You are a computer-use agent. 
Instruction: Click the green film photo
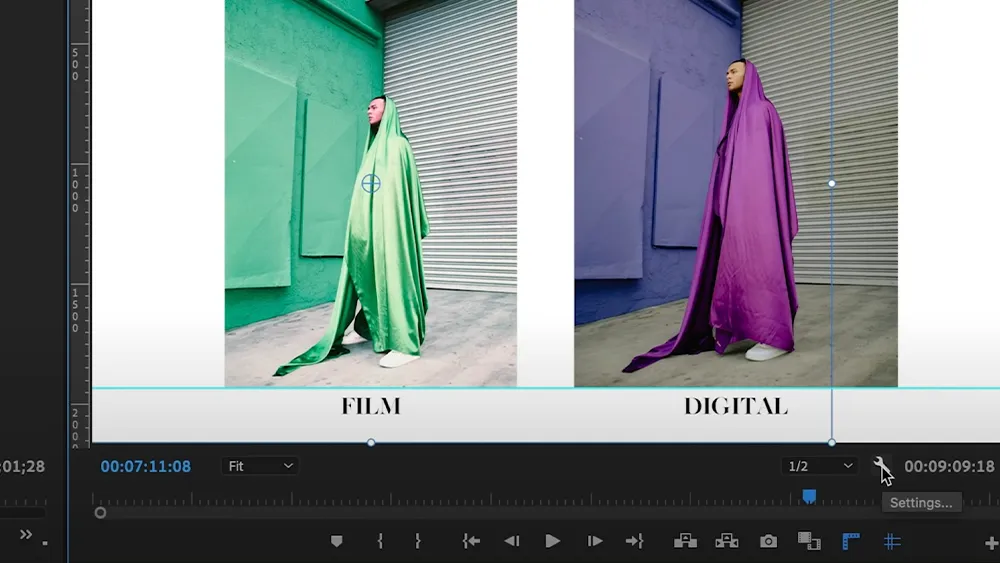pyautogui.click(x=371, y=193)
